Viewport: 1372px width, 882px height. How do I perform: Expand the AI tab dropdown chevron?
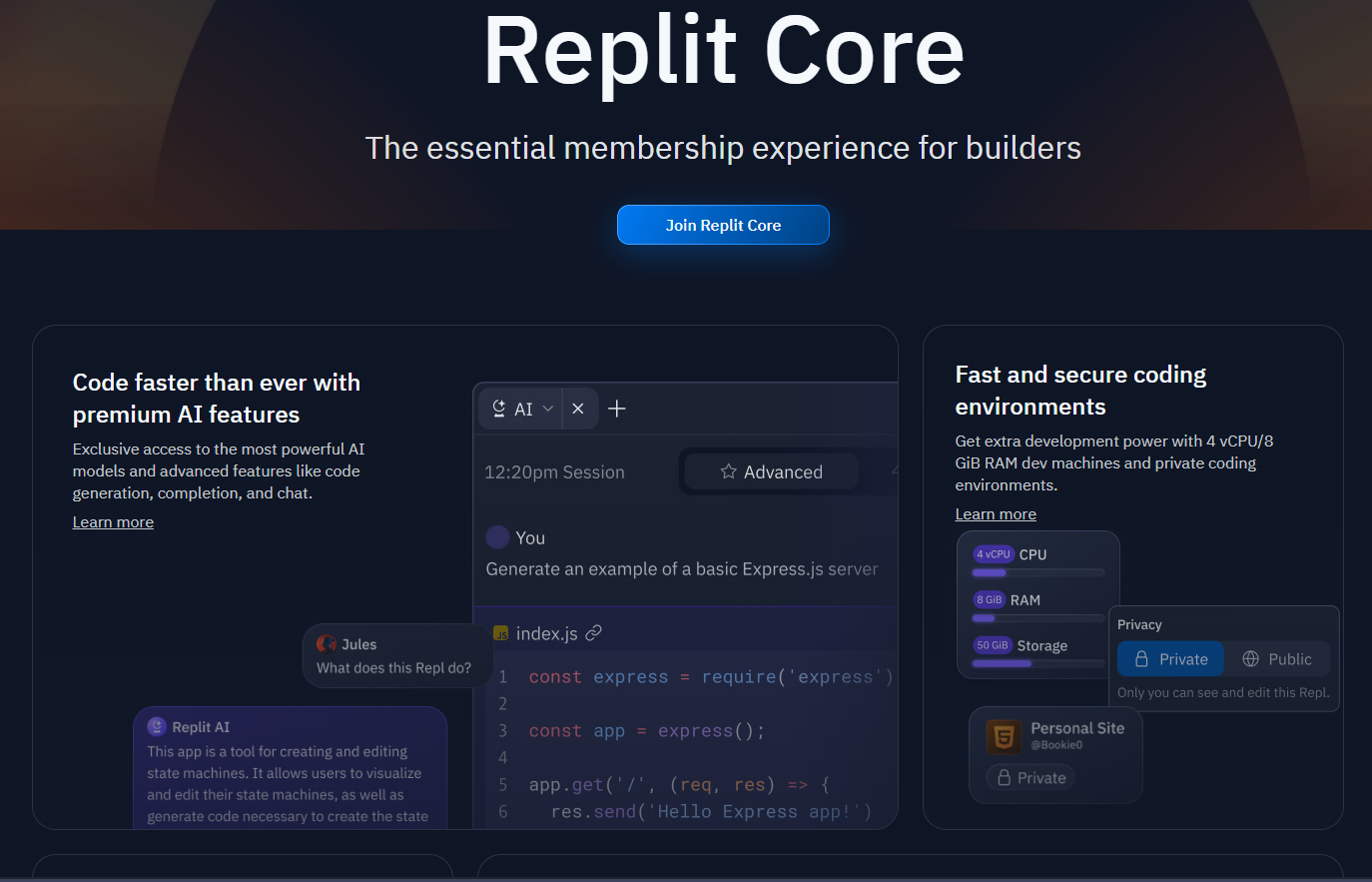[x=548, y=409]
